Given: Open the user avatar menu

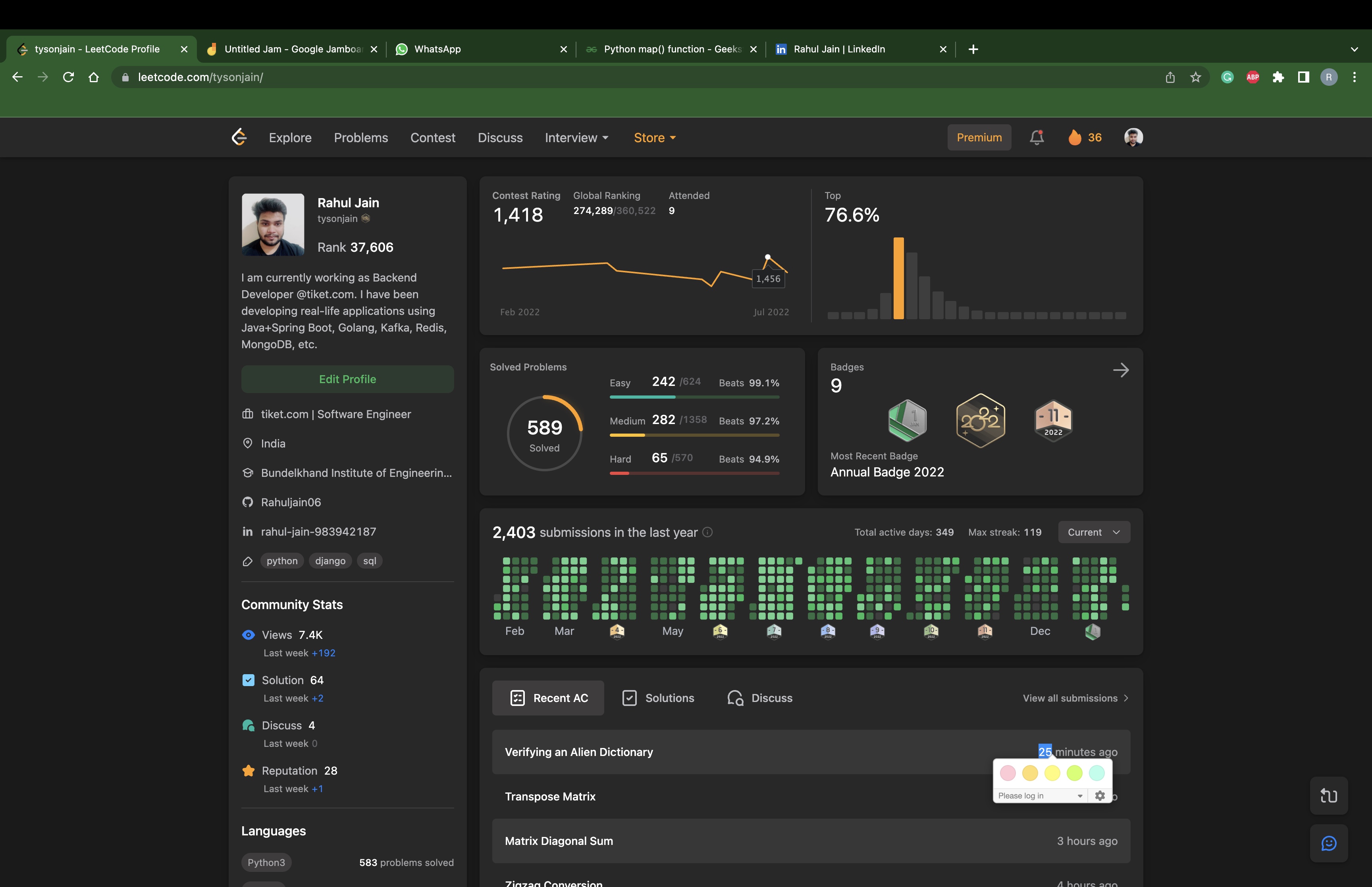Looking at the screenshot, I should [1133, 138].
